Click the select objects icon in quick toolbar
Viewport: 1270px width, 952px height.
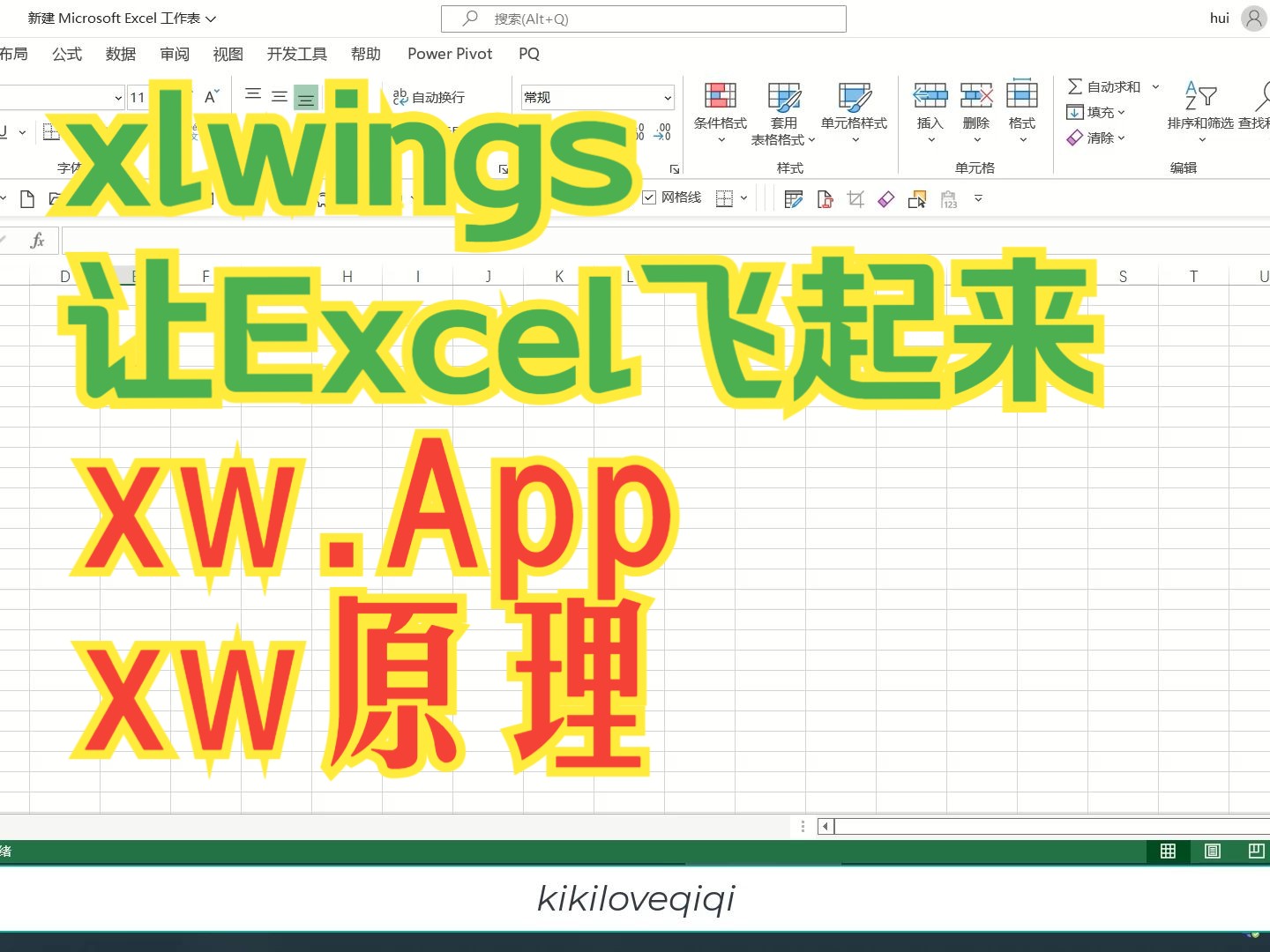click(917, 199)
